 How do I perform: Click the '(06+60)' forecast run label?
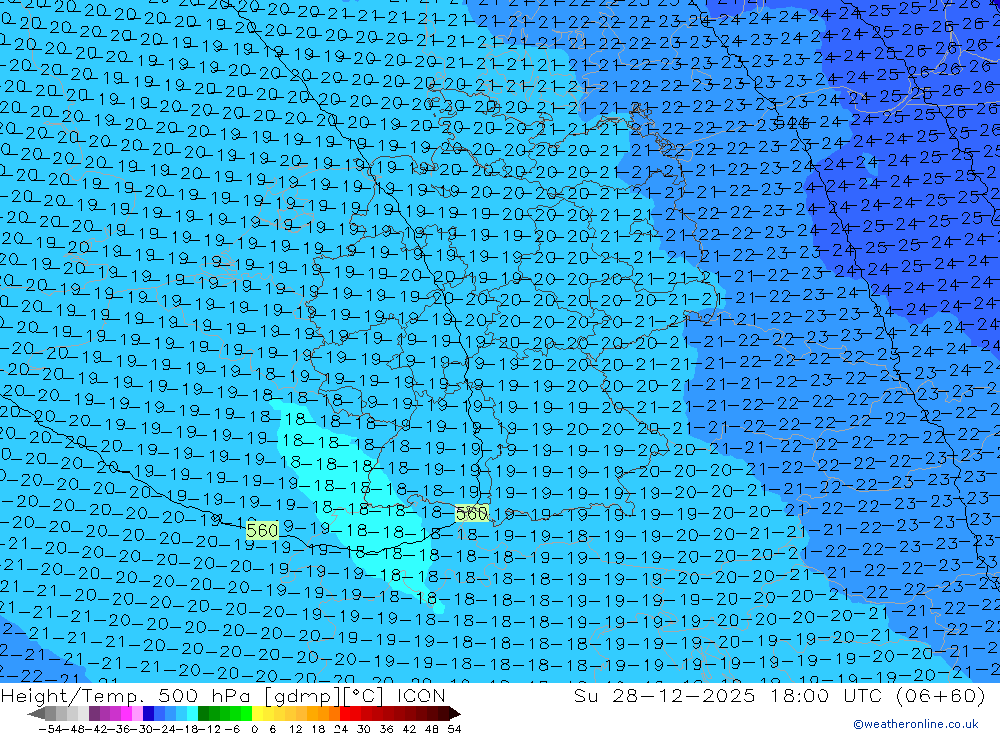tap(940, 695)
